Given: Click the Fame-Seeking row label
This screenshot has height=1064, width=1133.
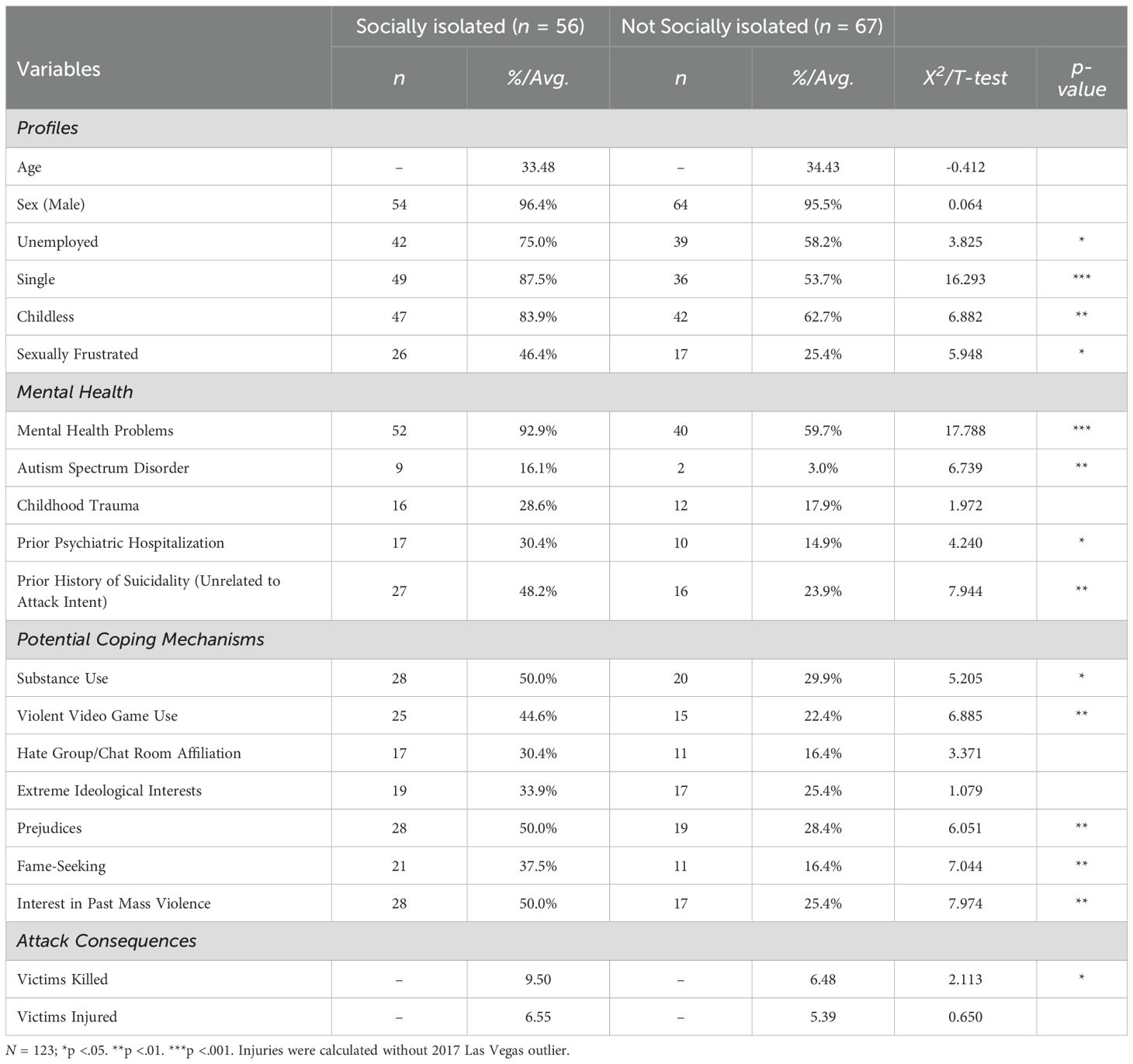Looking at the screenshot, I should (x=61, y=866).
